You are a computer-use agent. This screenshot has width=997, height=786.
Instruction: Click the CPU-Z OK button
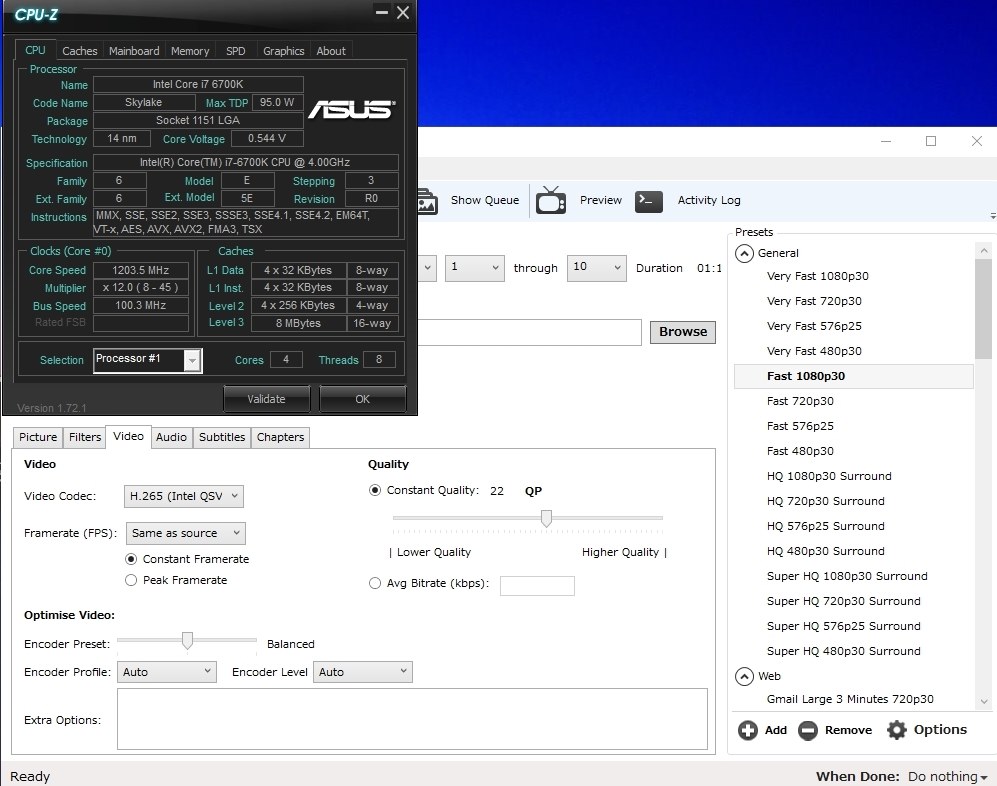(x=362, y=399)
